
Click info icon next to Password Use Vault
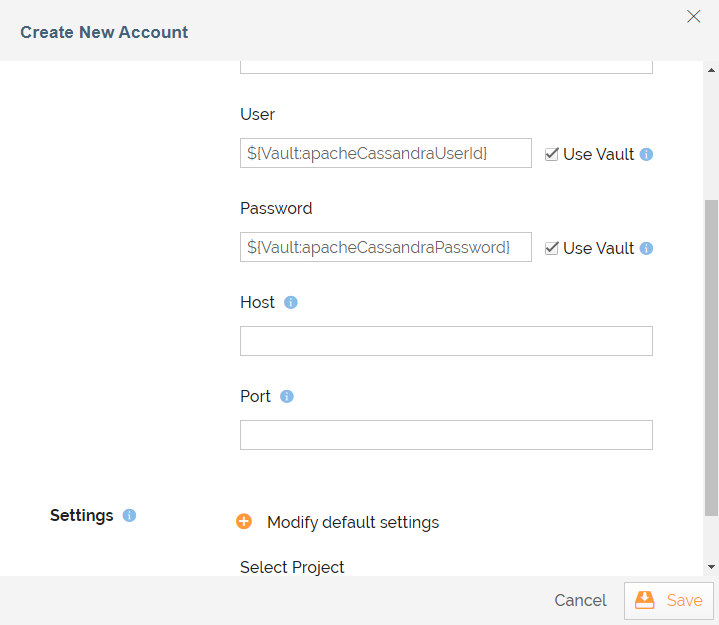pos(646,249)
